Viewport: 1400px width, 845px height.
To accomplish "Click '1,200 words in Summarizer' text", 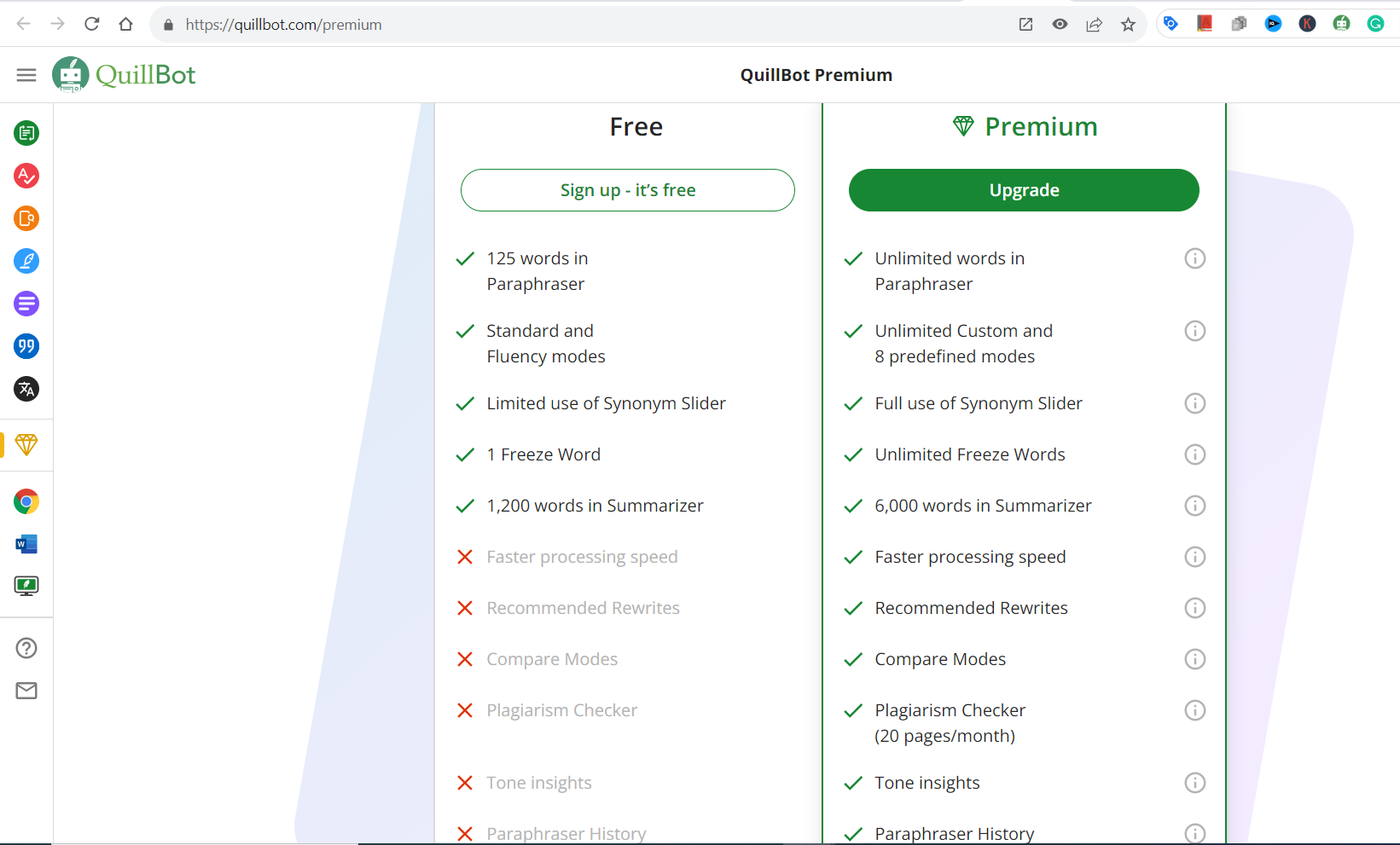I will [595, 506].
